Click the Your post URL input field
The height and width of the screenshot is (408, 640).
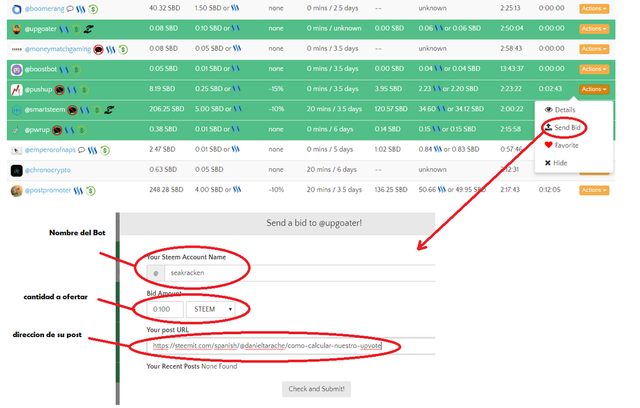(x=291, y=346)
